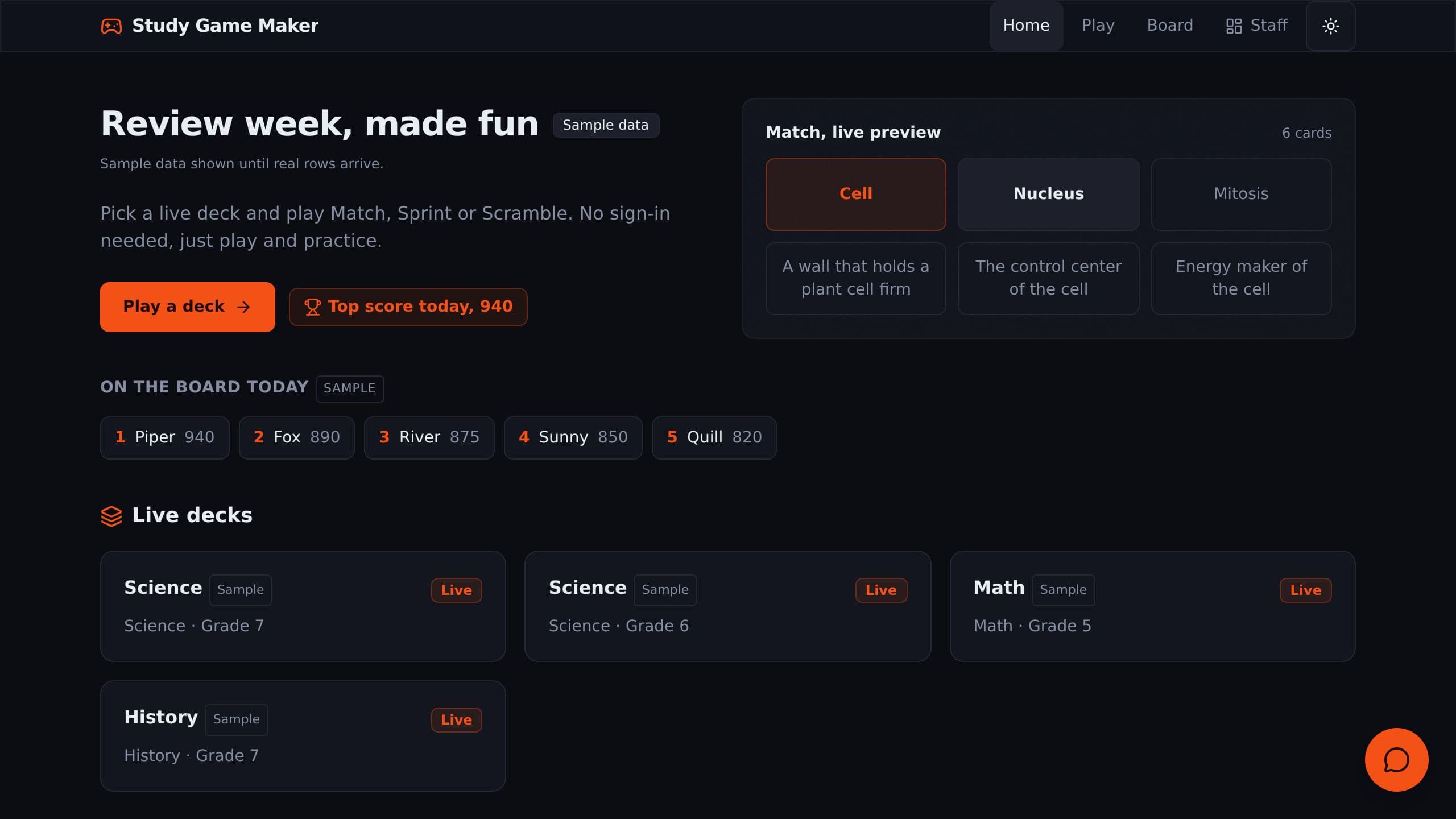Click the arrow icon in Play a deck

coord(243,307)
